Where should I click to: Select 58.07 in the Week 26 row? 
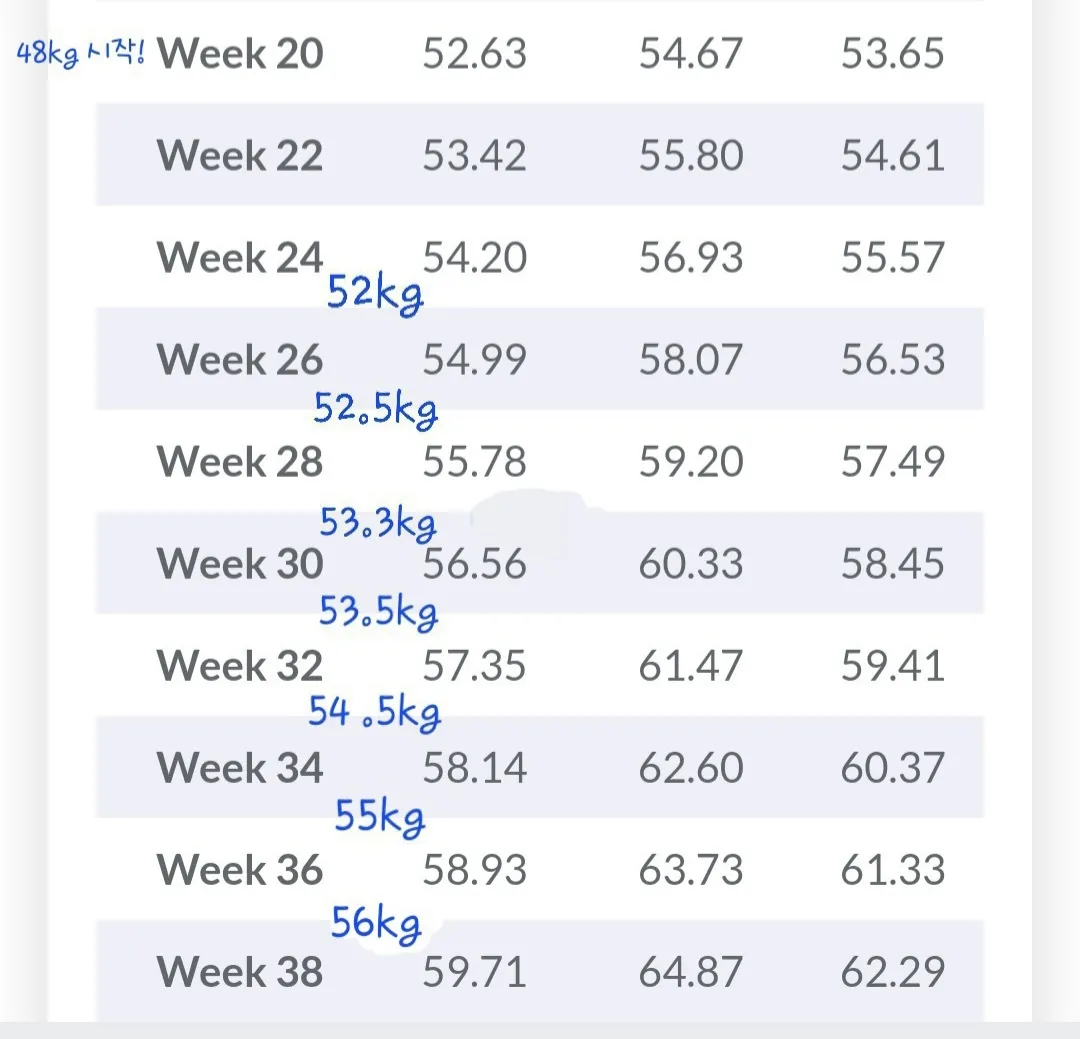(691, 359)
